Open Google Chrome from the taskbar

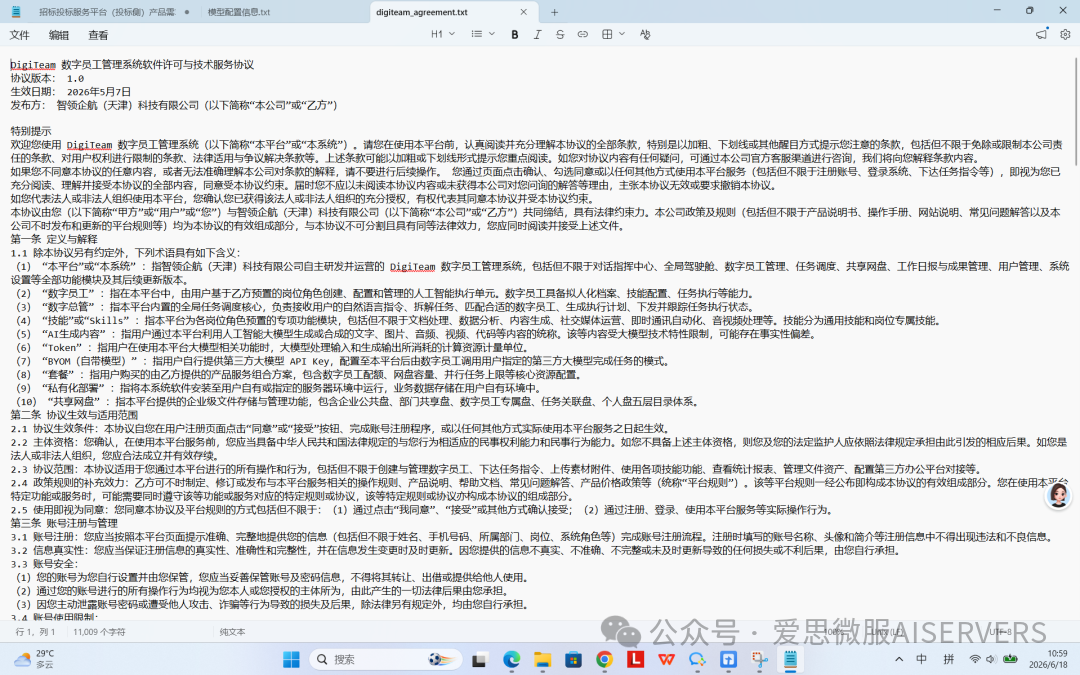point(604,659)
